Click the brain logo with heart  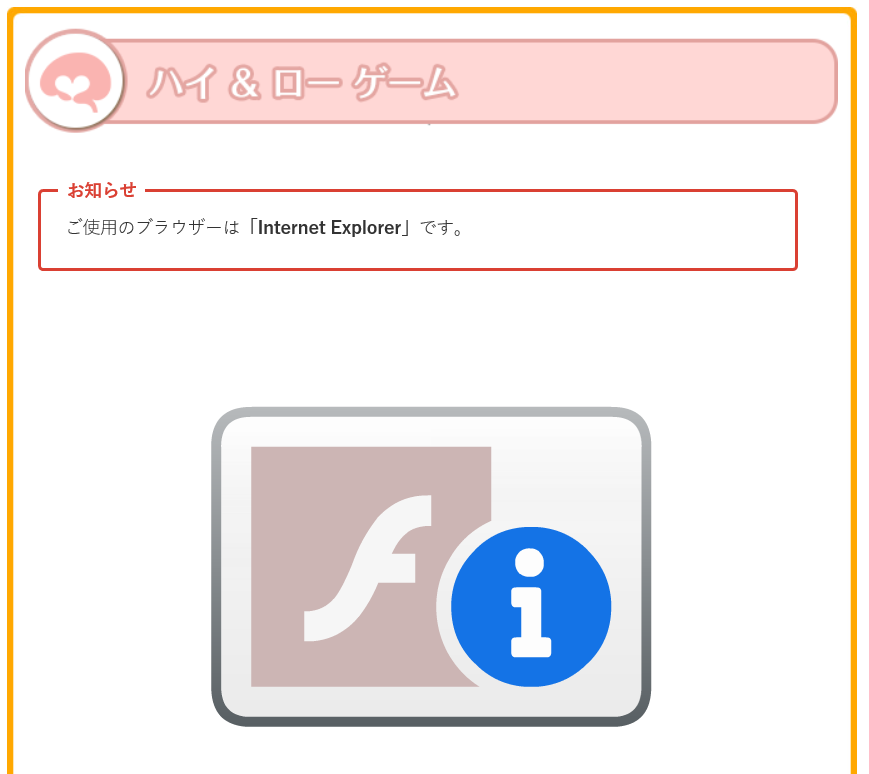coord(75,81)
